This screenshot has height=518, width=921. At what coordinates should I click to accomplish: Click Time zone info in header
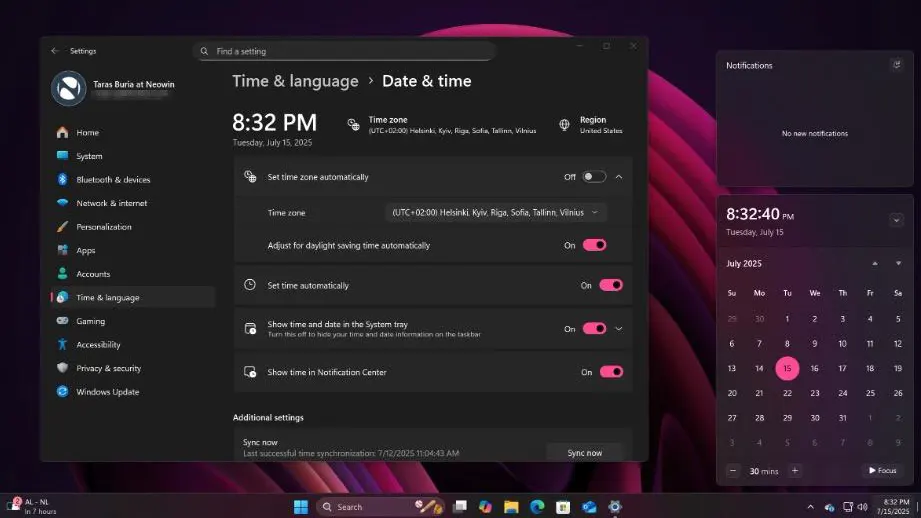441,125
